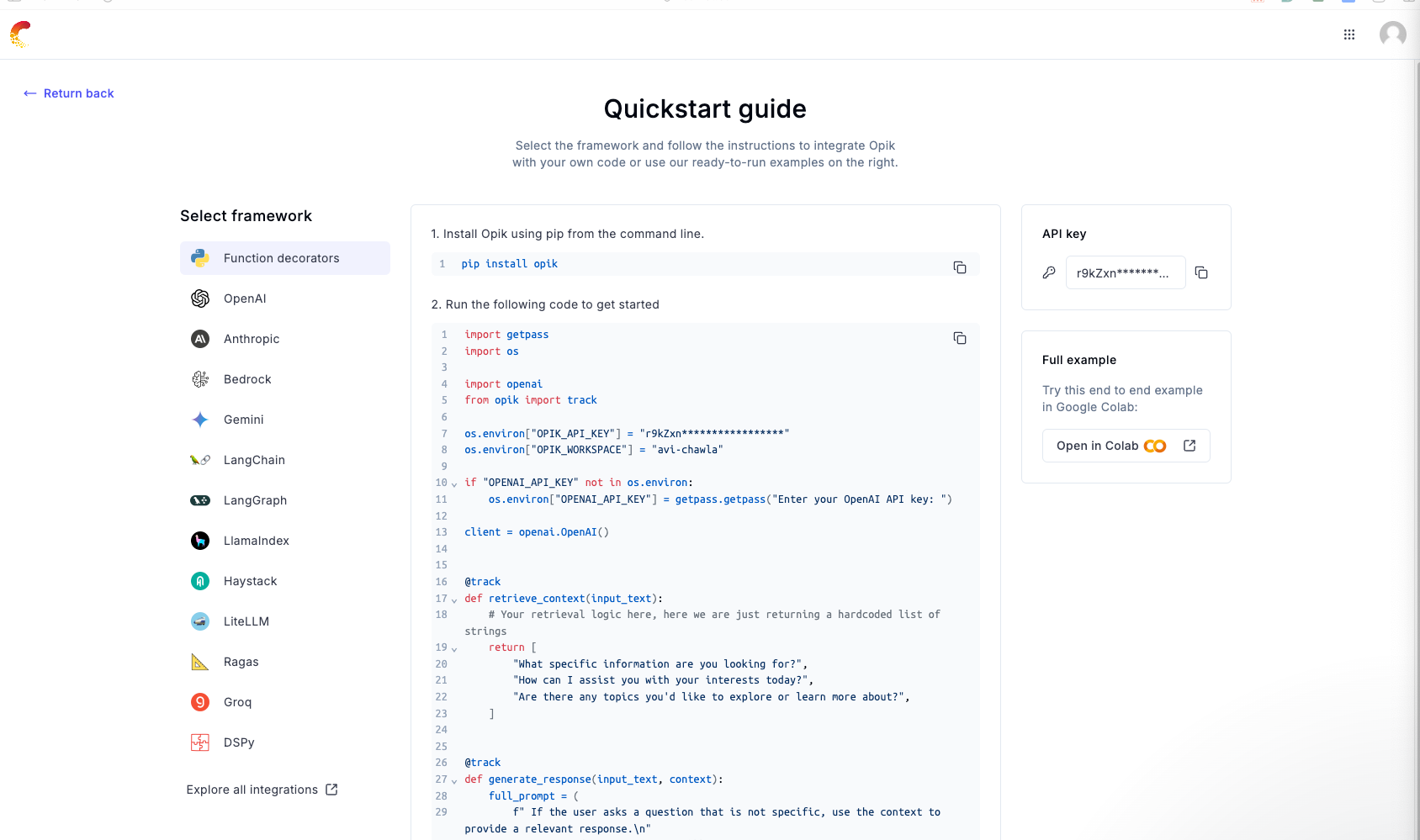Choose Ragas from the framework list
Screen dimensions: 1420x840
[x=285, y=662]
